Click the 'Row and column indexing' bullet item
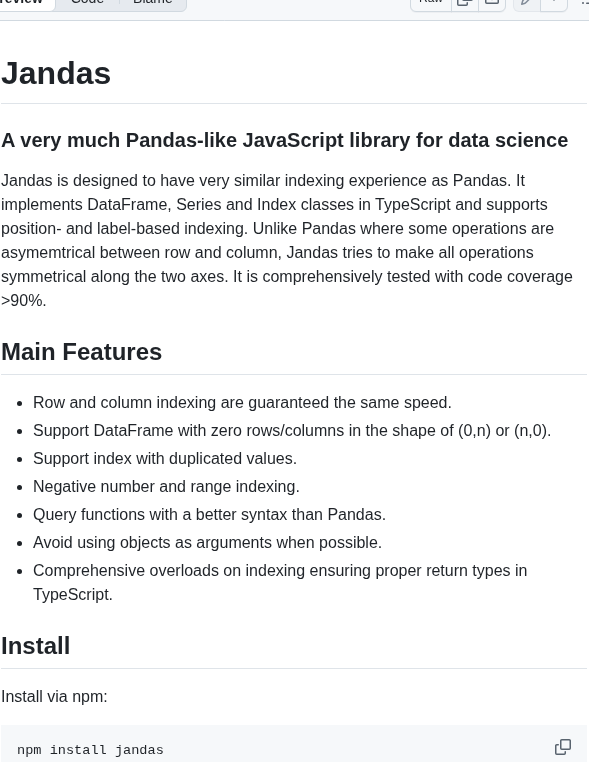 pos(242,403)
